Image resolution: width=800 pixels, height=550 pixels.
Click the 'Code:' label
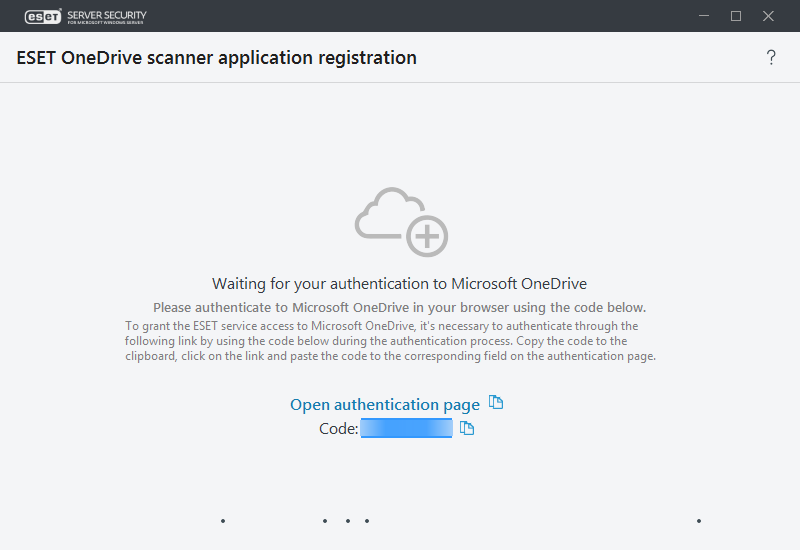pos(338,428)
